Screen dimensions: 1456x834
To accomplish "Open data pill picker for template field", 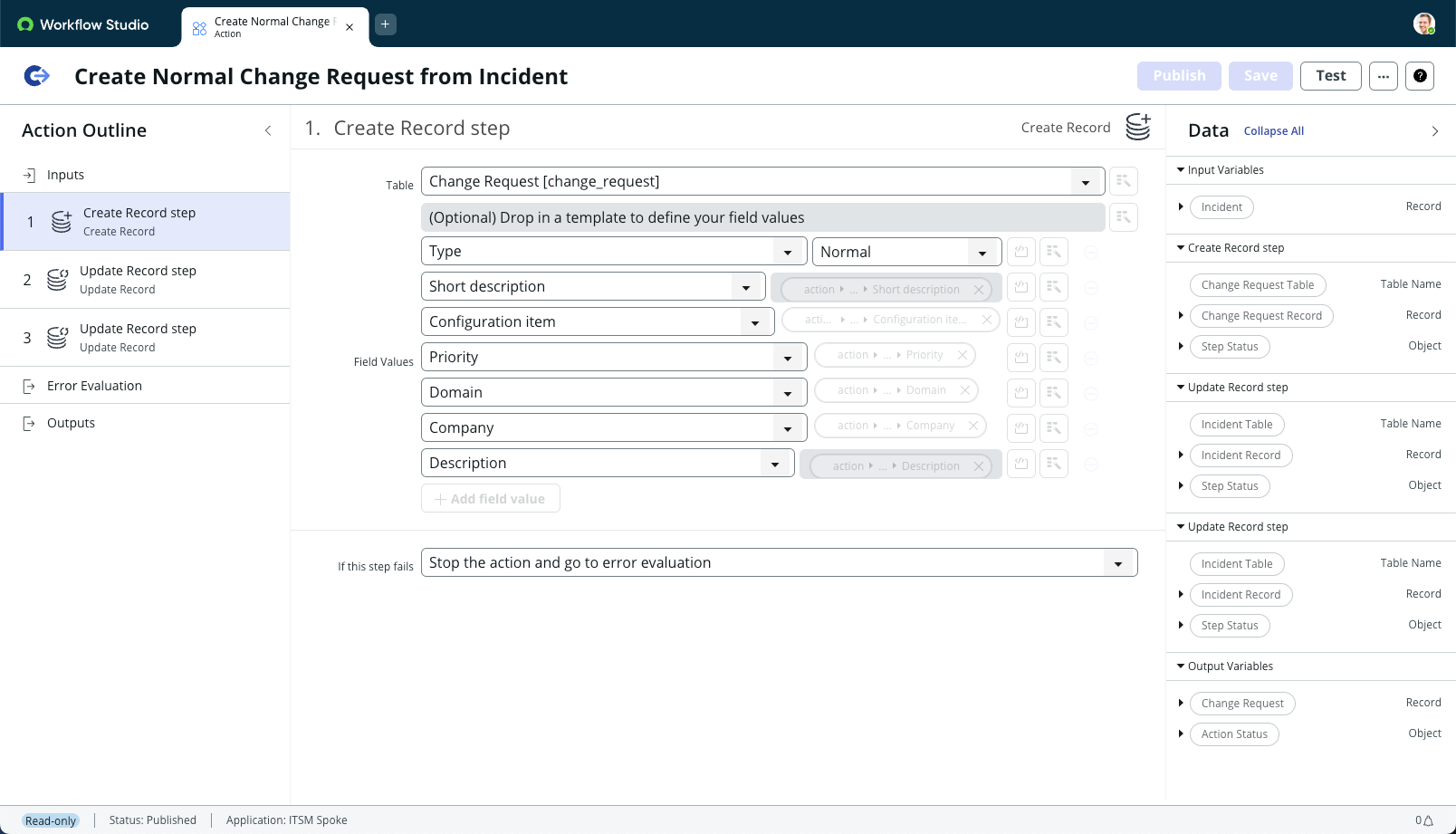I will click(x=1124, y=217).
